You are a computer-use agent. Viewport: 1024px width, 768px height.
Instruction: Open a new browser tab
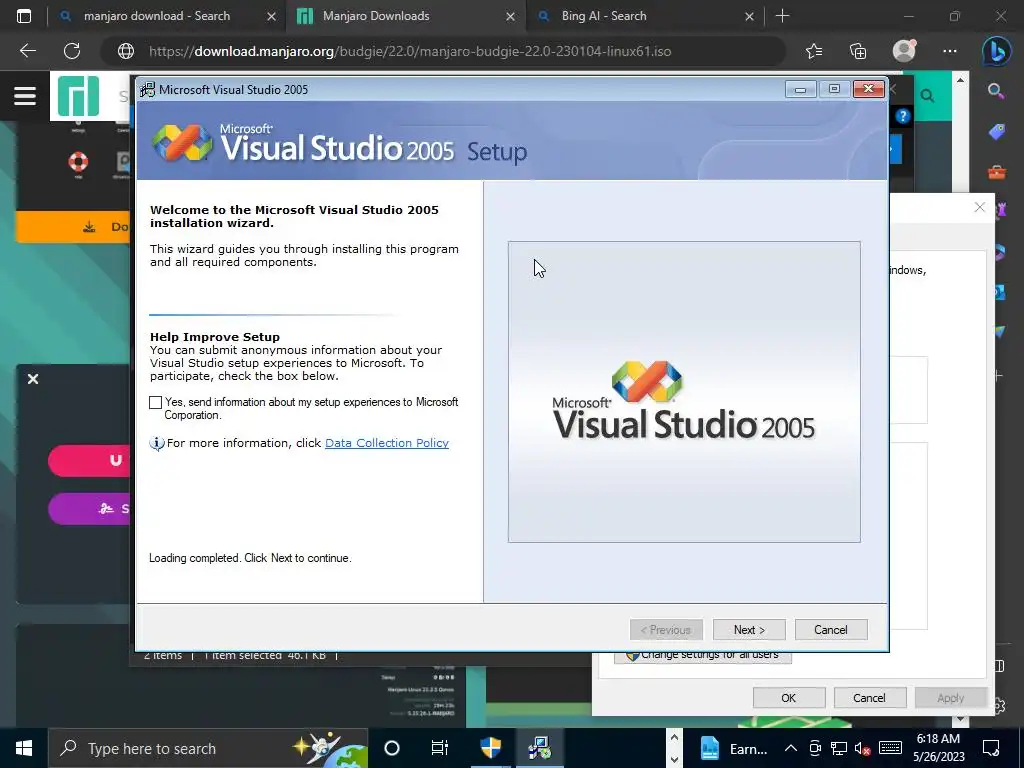[x=782, y=16]
